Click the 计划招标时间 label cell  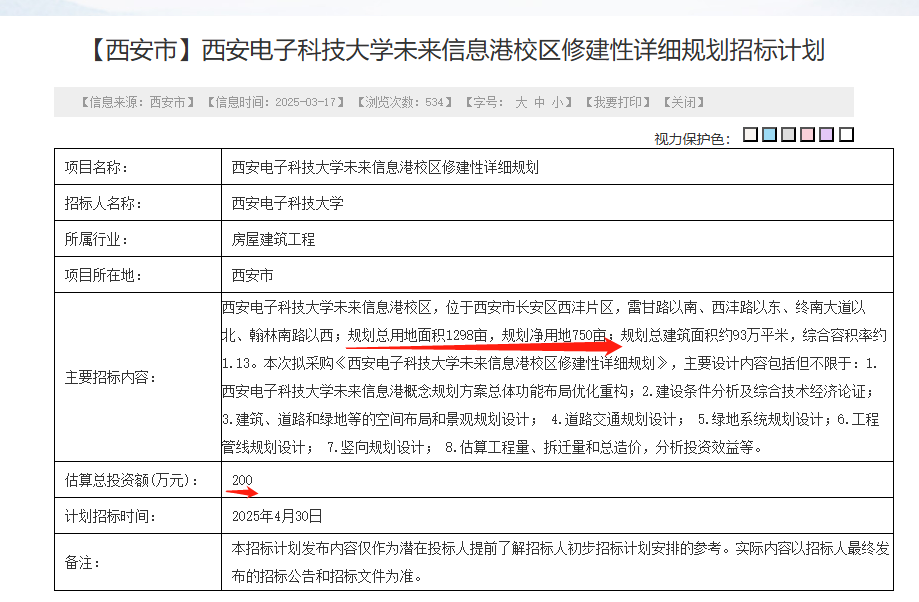click(x=138, y=516)
